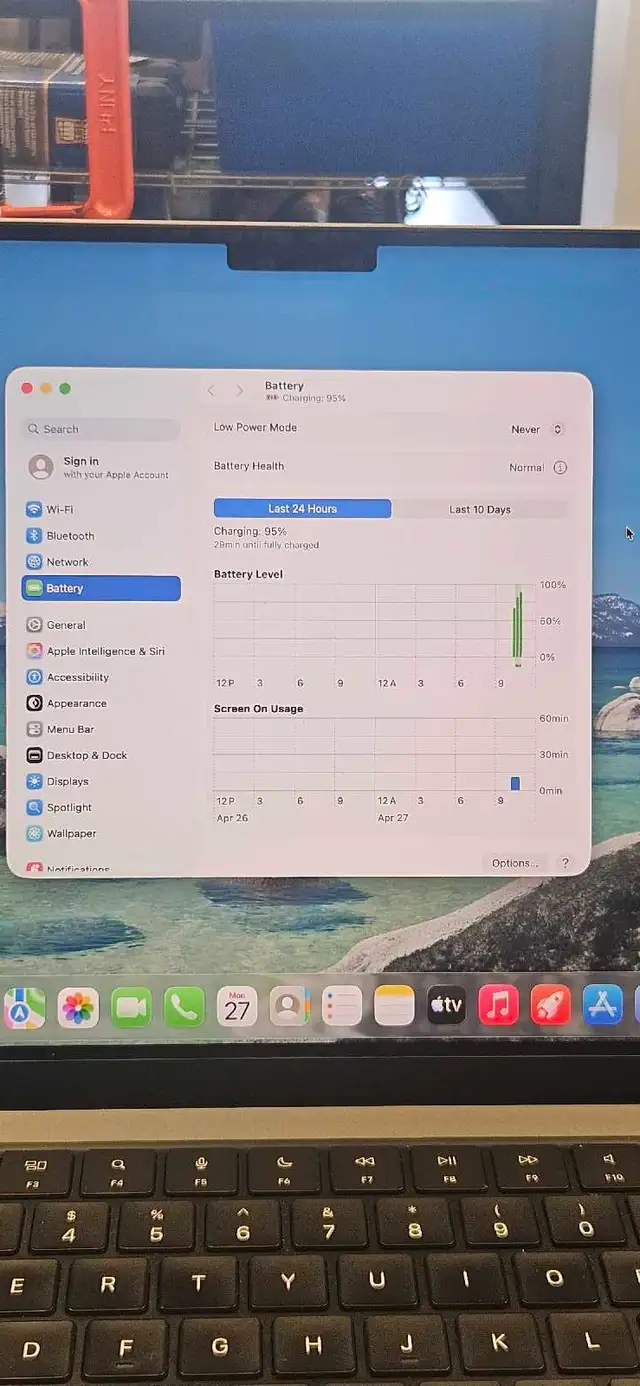Go forward with the right chevron
Viewport: 640px width, 1386px height.
tap(240, 390)
